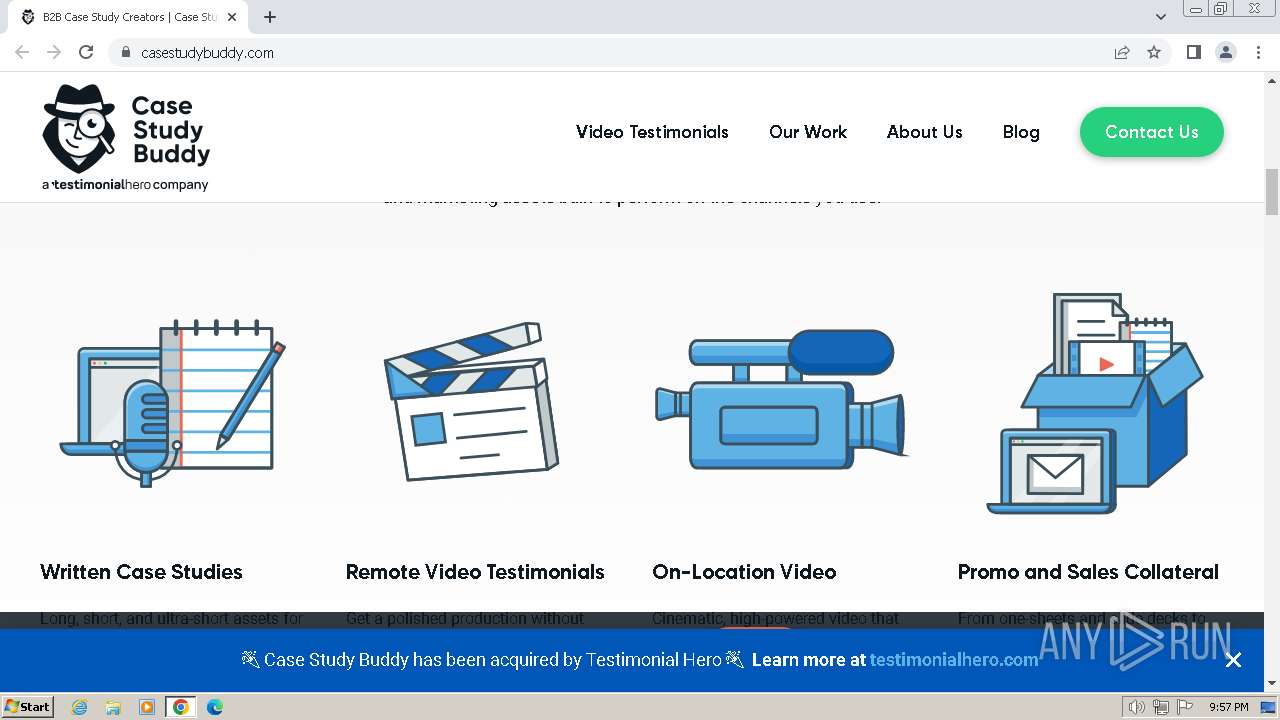The image size is (1280, 720).
Task: Open Video Testimonials nav item
Action: point(652,132)
